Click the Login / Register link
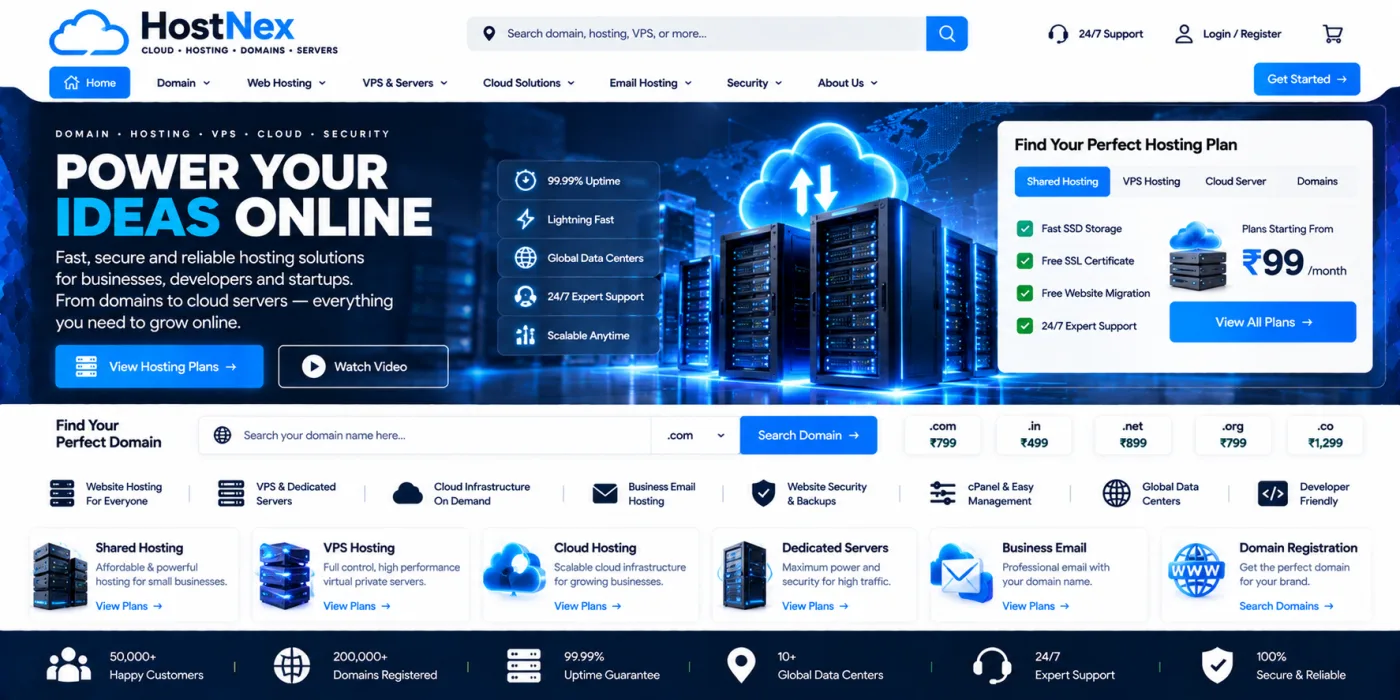Screen dimensions: 1400x700 click(1242, 34)
